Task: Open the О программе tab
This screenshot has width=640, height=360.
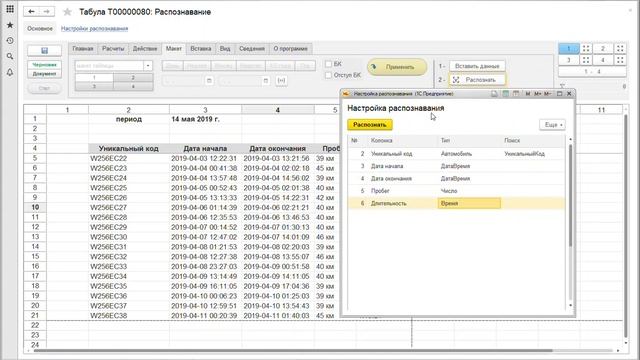Action: tap(291, 49)
